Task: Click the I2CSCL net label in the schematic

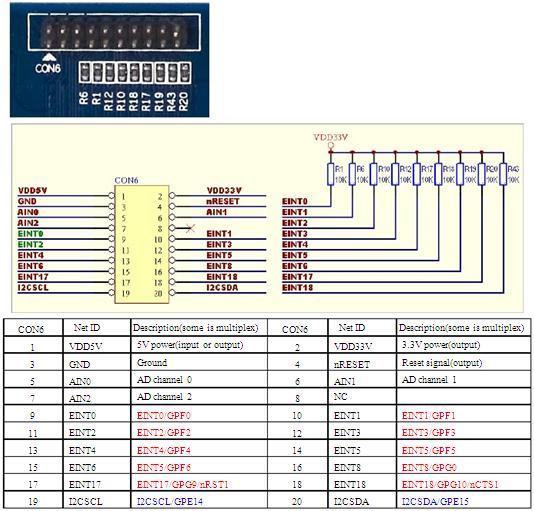Action: 33,288
